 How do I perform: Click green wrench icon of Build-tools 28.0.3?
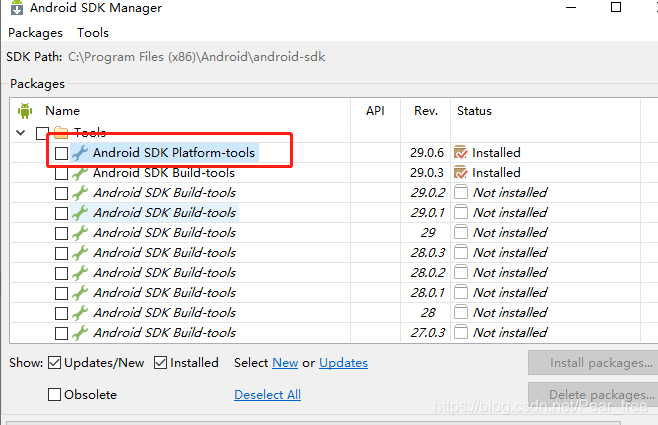(x=79, y=253)
